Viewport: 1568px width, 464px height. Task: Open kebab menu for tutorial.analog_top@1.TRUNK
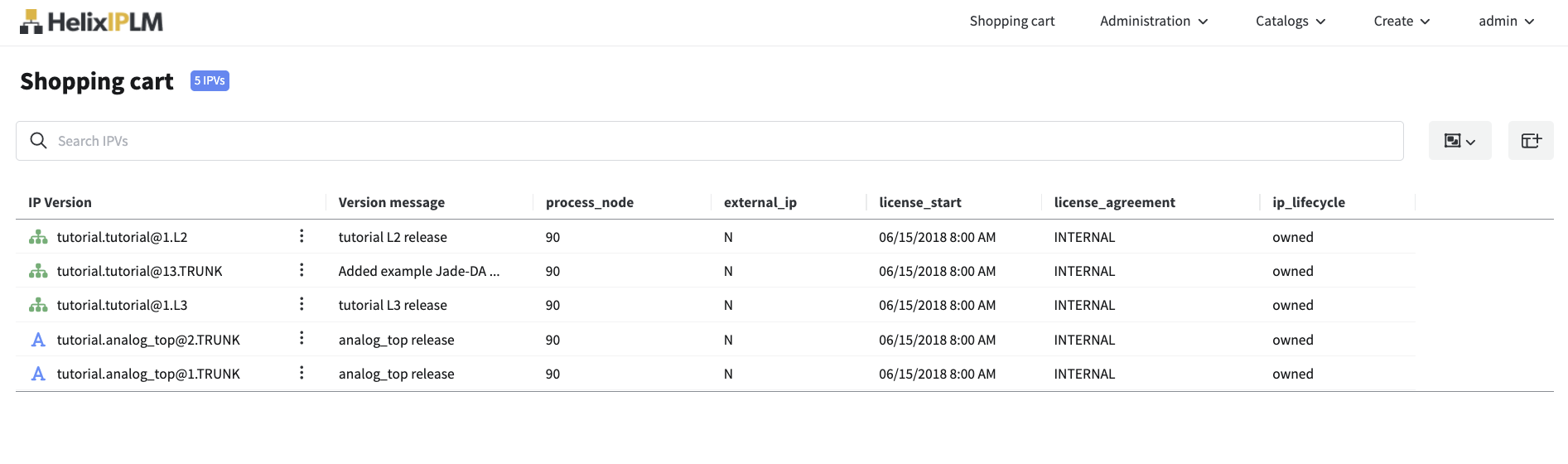302,374
